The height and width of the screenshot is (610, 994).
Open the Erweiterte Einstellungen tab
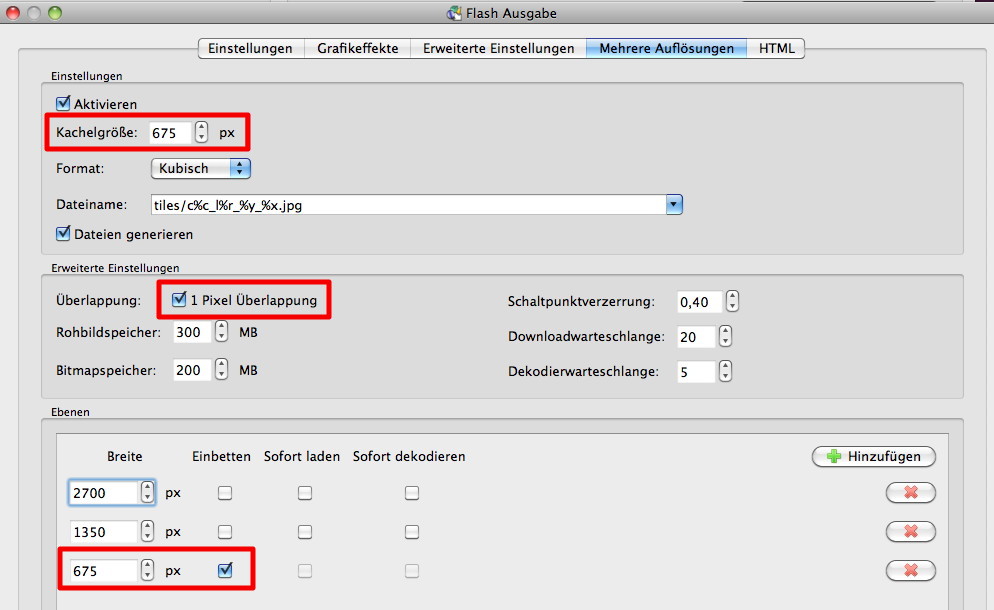click(498, 48)
